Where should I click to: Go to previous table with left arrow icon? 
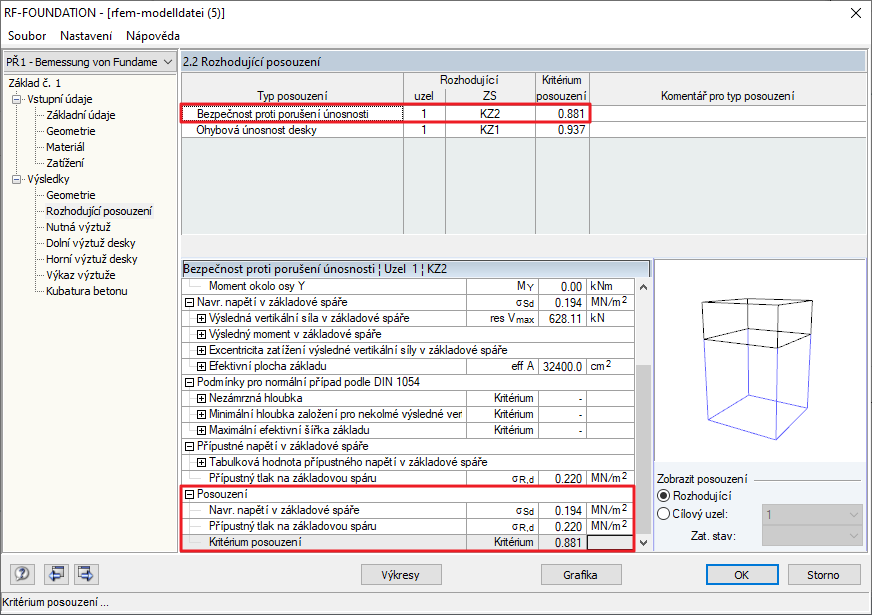tap(56, 574)
